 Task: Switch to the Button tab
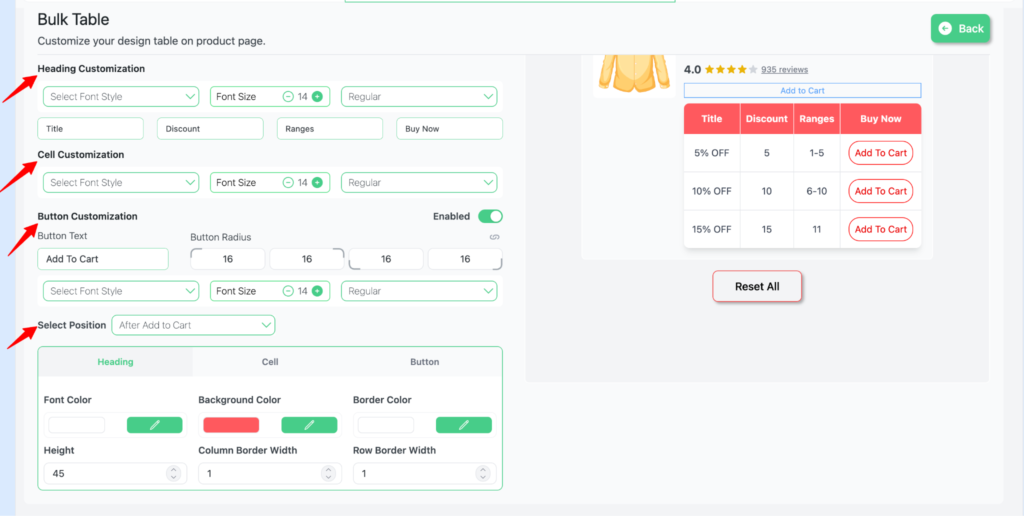424,362
